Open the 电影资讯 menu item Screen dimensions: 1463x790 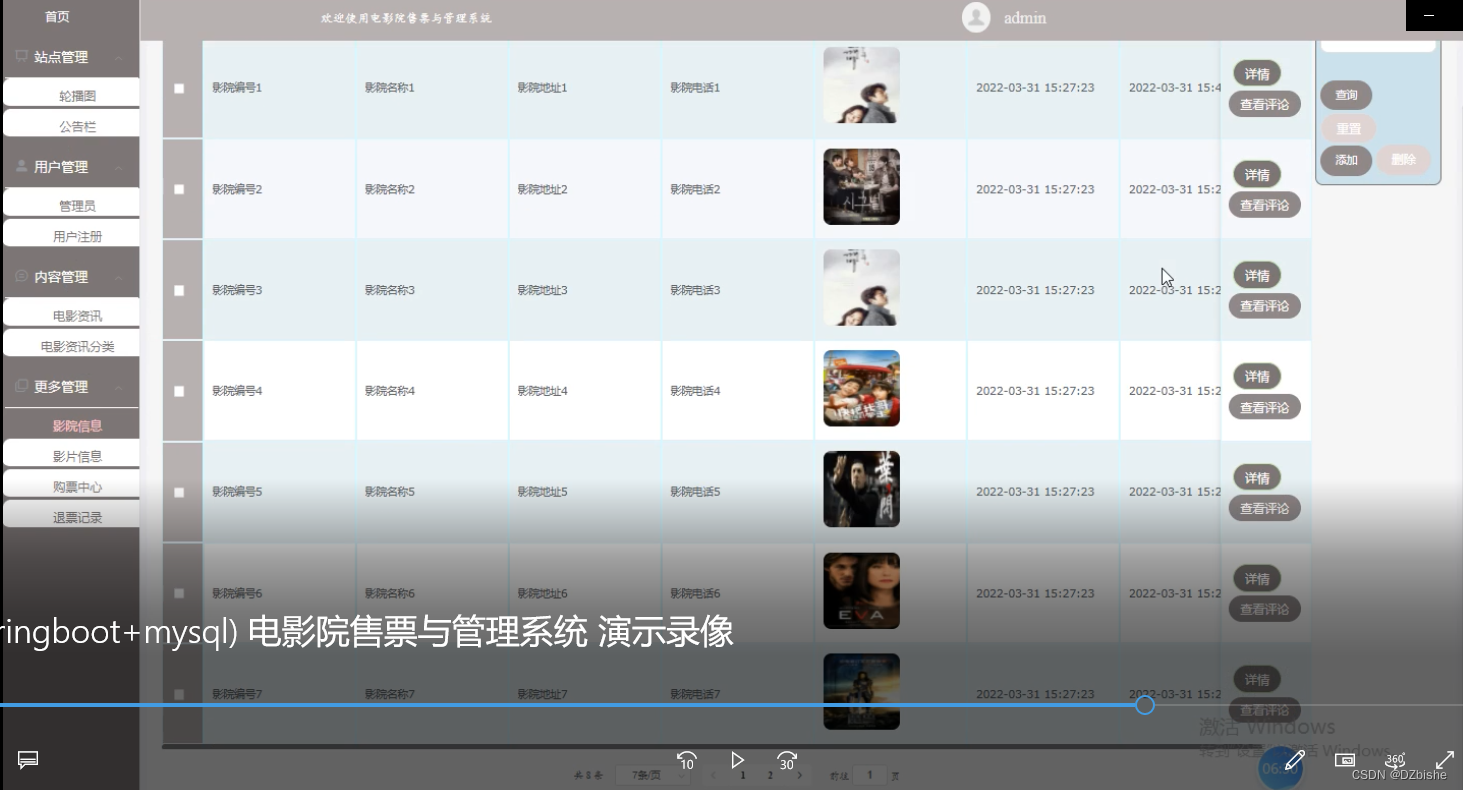click(x=71, y=313)
